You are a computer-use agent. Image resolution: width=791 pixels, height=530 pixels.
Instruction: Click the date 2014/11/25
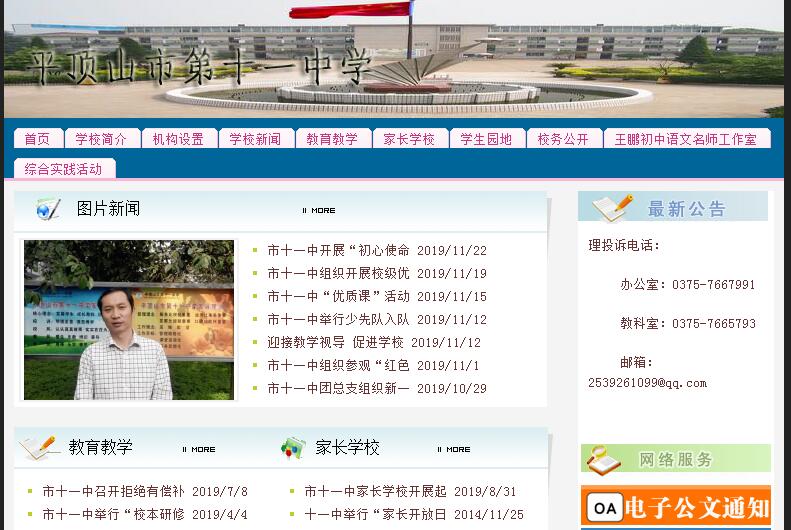pos(489,514)
